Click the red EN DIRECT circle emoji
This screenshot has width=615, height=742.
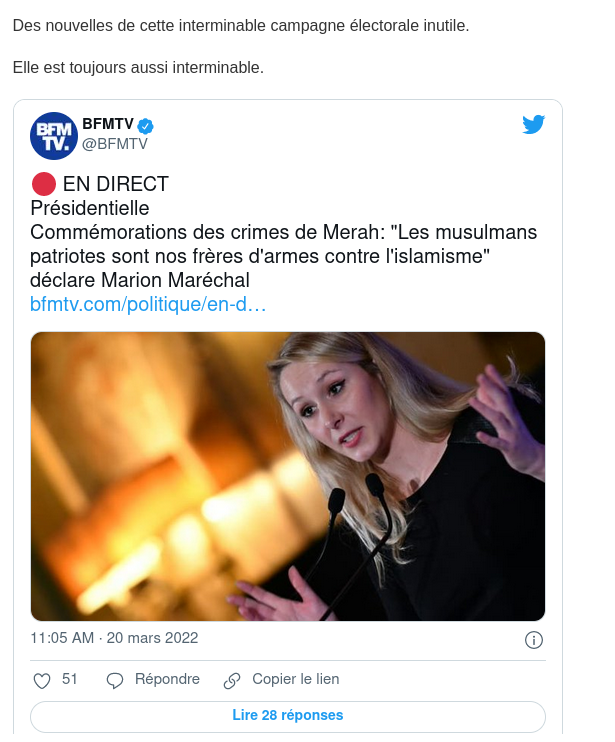[44, 184]
